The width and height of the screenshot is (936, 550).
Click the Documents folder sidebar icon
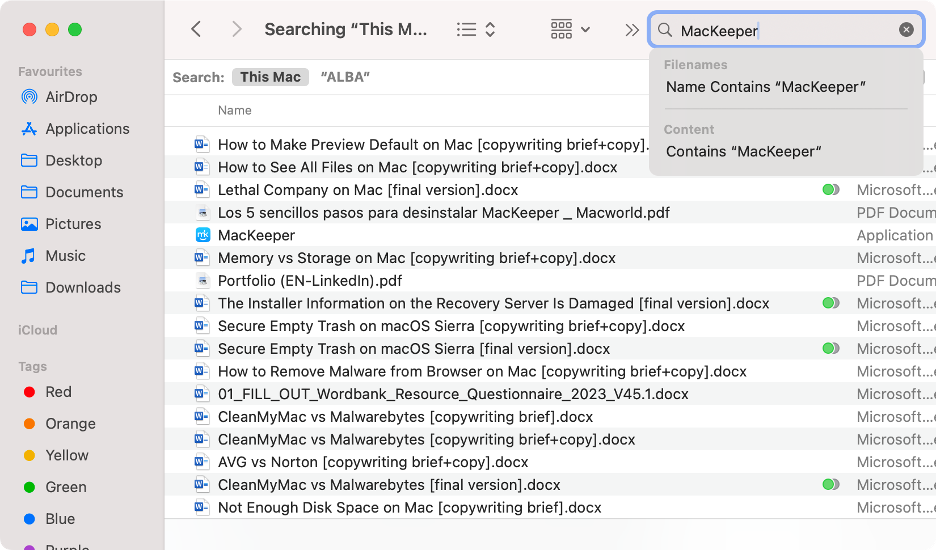[x=29, y=192]
